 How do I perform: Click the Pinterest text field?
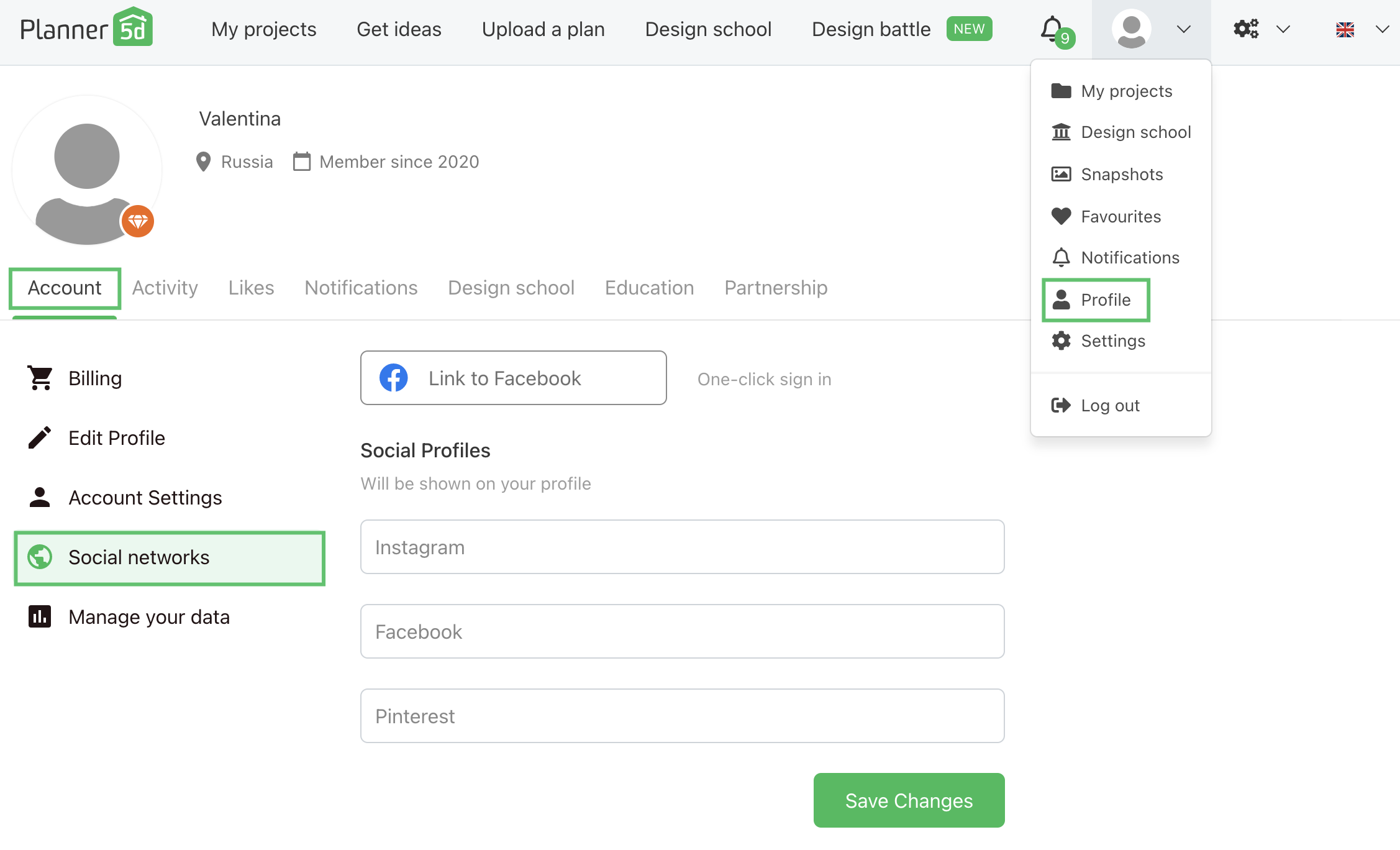point(682,716)
